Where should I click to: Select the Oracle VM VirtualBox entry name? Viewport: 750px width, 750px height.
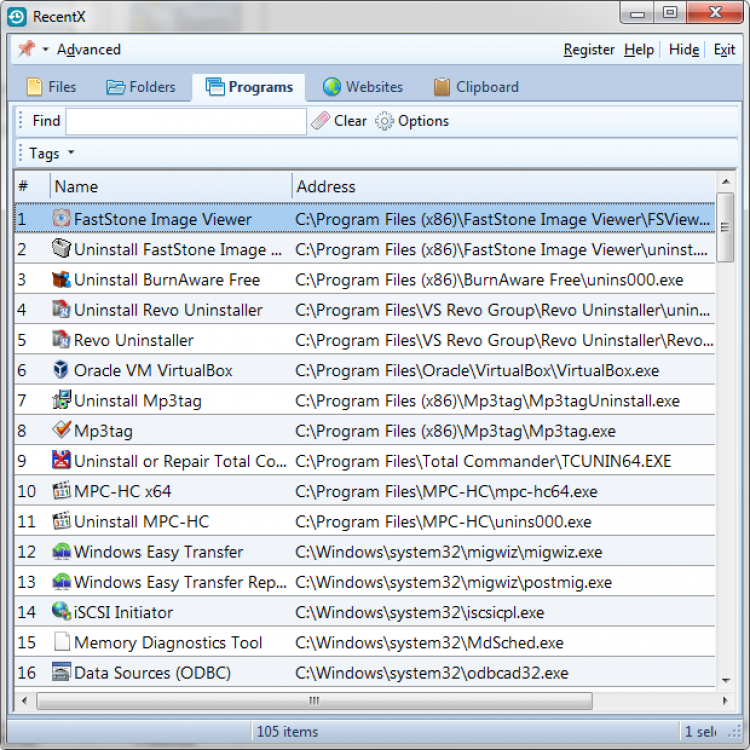point(153,371)
